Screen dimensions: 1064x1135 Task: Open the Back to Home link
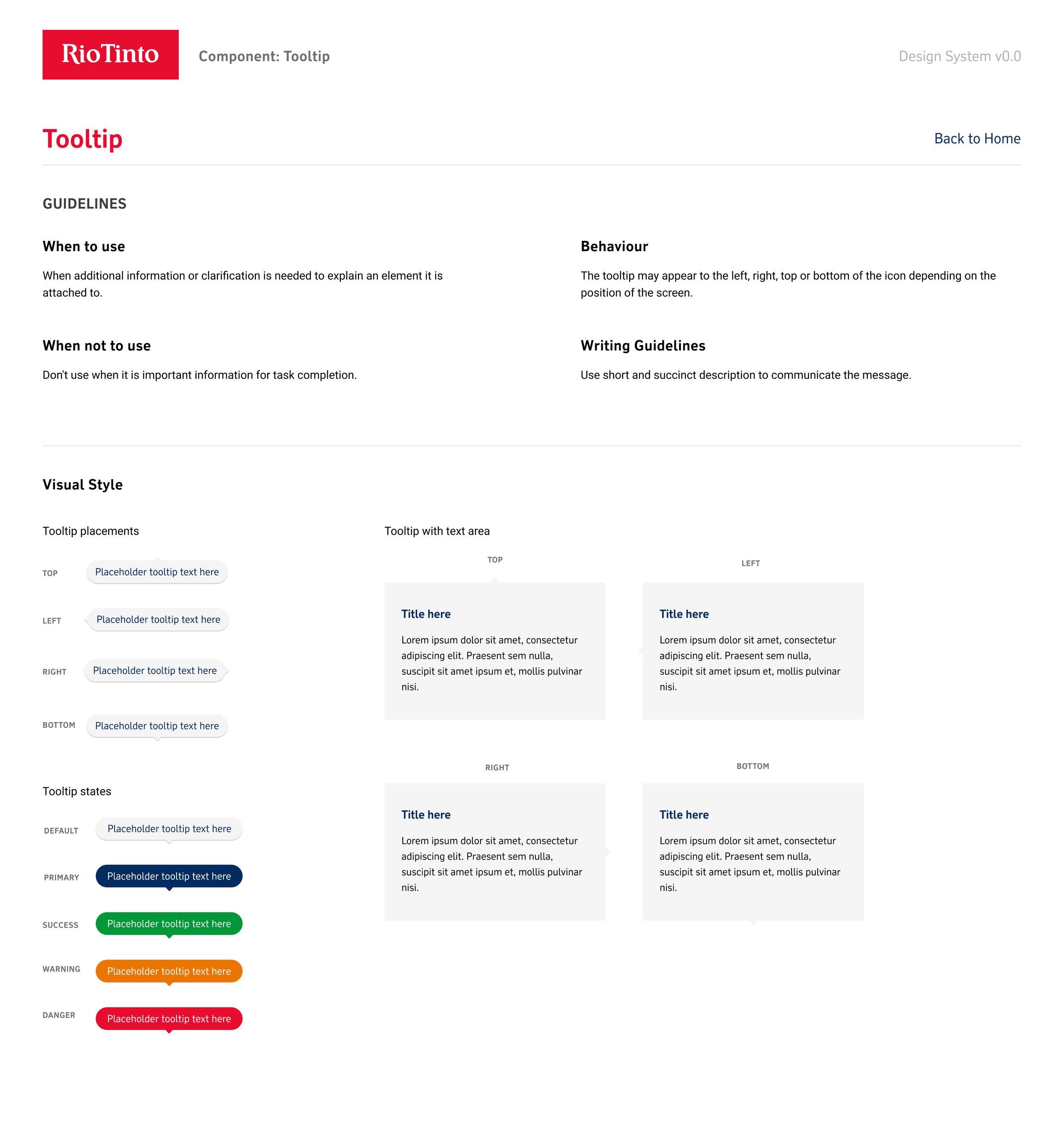[x=977, y=139]
